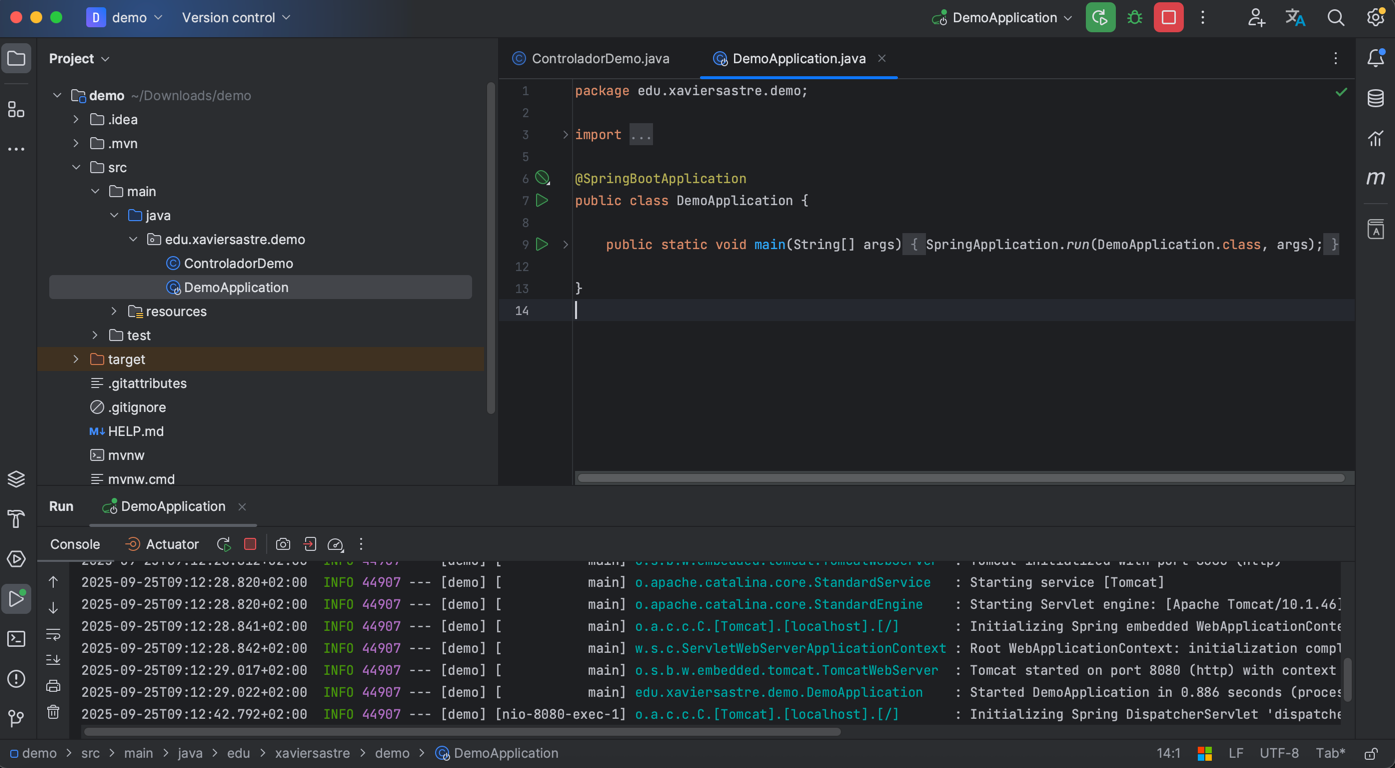Open the Terminal tool window
1395x768 pixels.
(16, 639)
